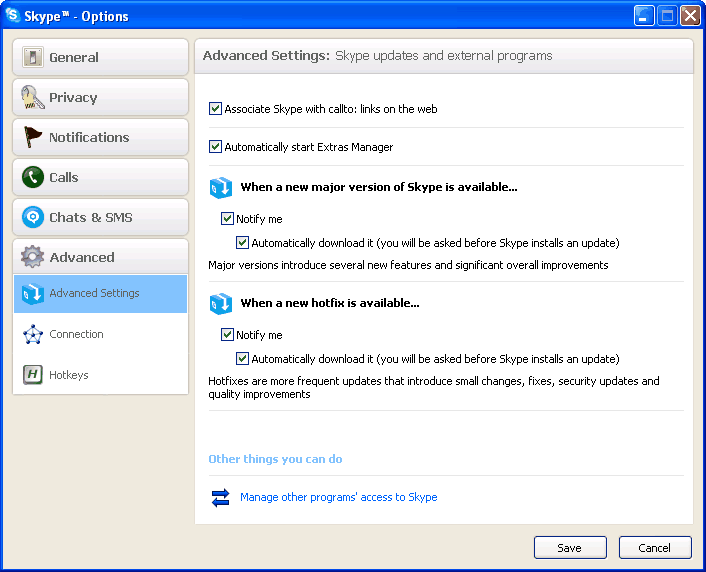
Task: Click the download box icon beside major version heading
Action: [x=221, y=188]
